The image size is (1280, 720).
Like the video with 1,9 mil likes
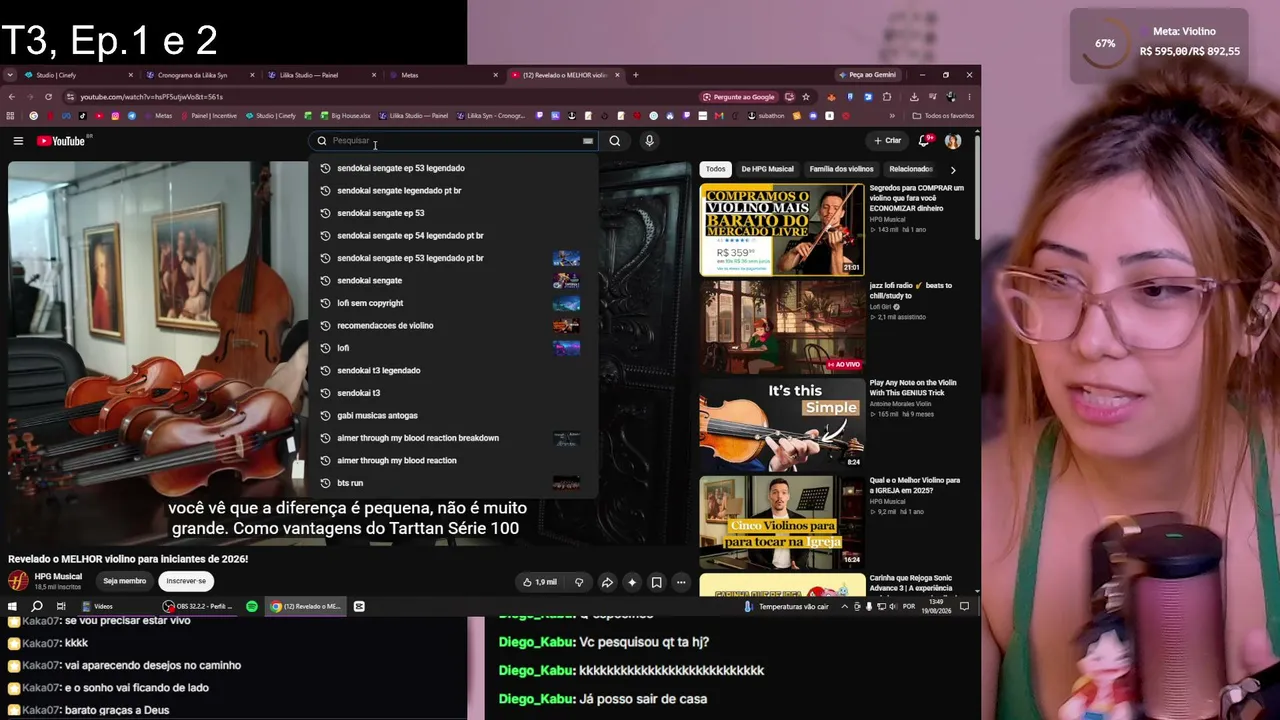[x=540, y=582]
